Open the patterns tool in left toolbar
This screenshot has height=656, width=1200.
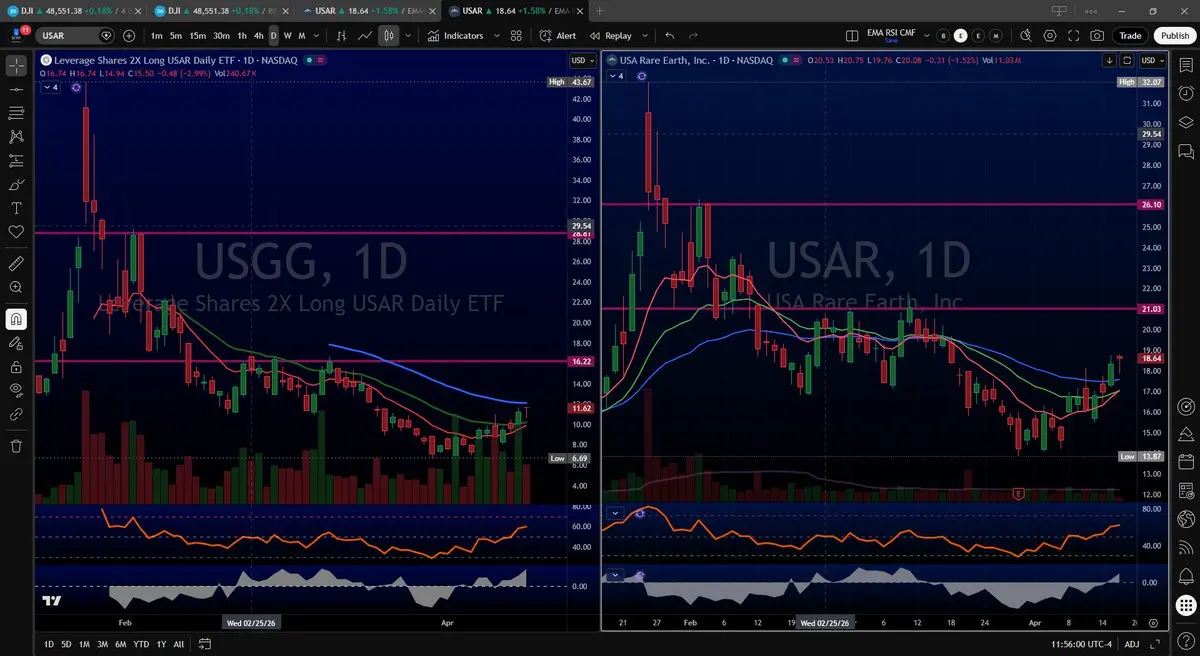[16, 137]
